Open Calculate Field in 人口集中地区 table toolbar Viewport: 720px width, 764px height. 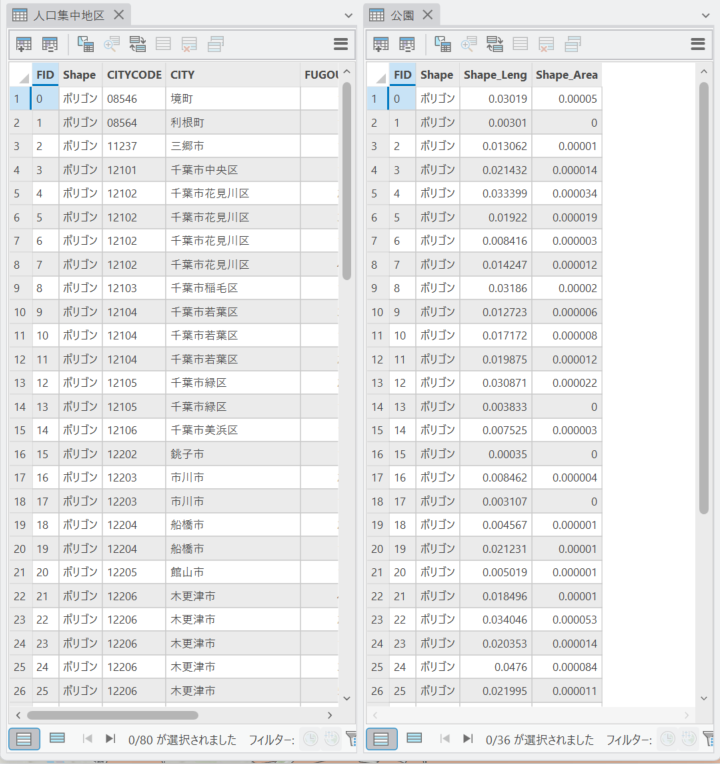[x=49, y=44]
